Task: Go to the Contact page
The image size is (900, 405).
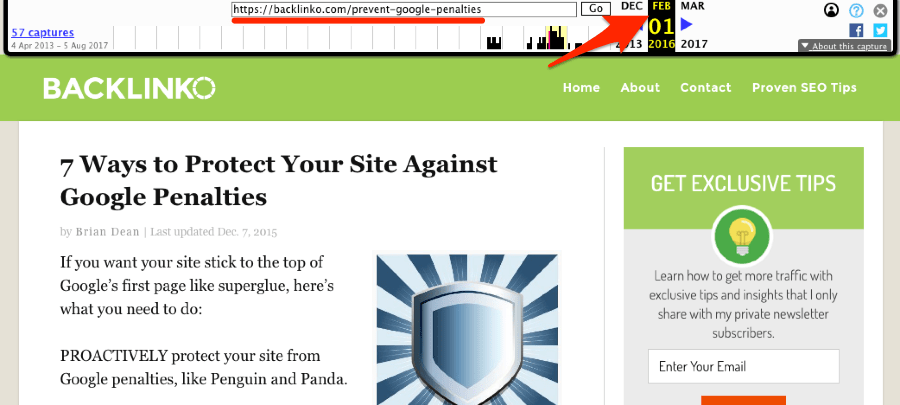Action: (x=705, y=88)
